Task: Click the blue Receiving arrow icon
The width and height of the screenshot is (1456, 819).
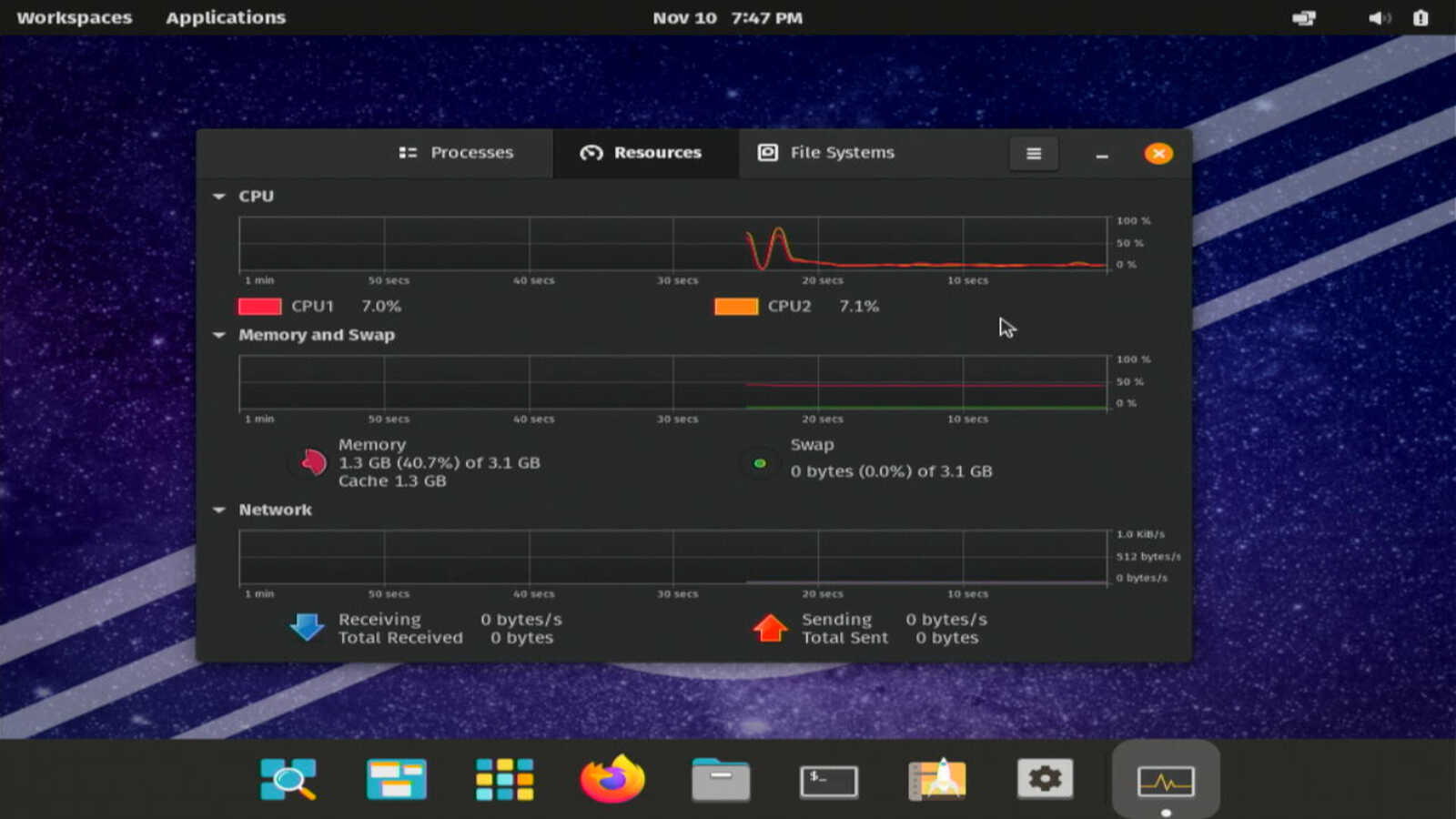Action: 307,627
